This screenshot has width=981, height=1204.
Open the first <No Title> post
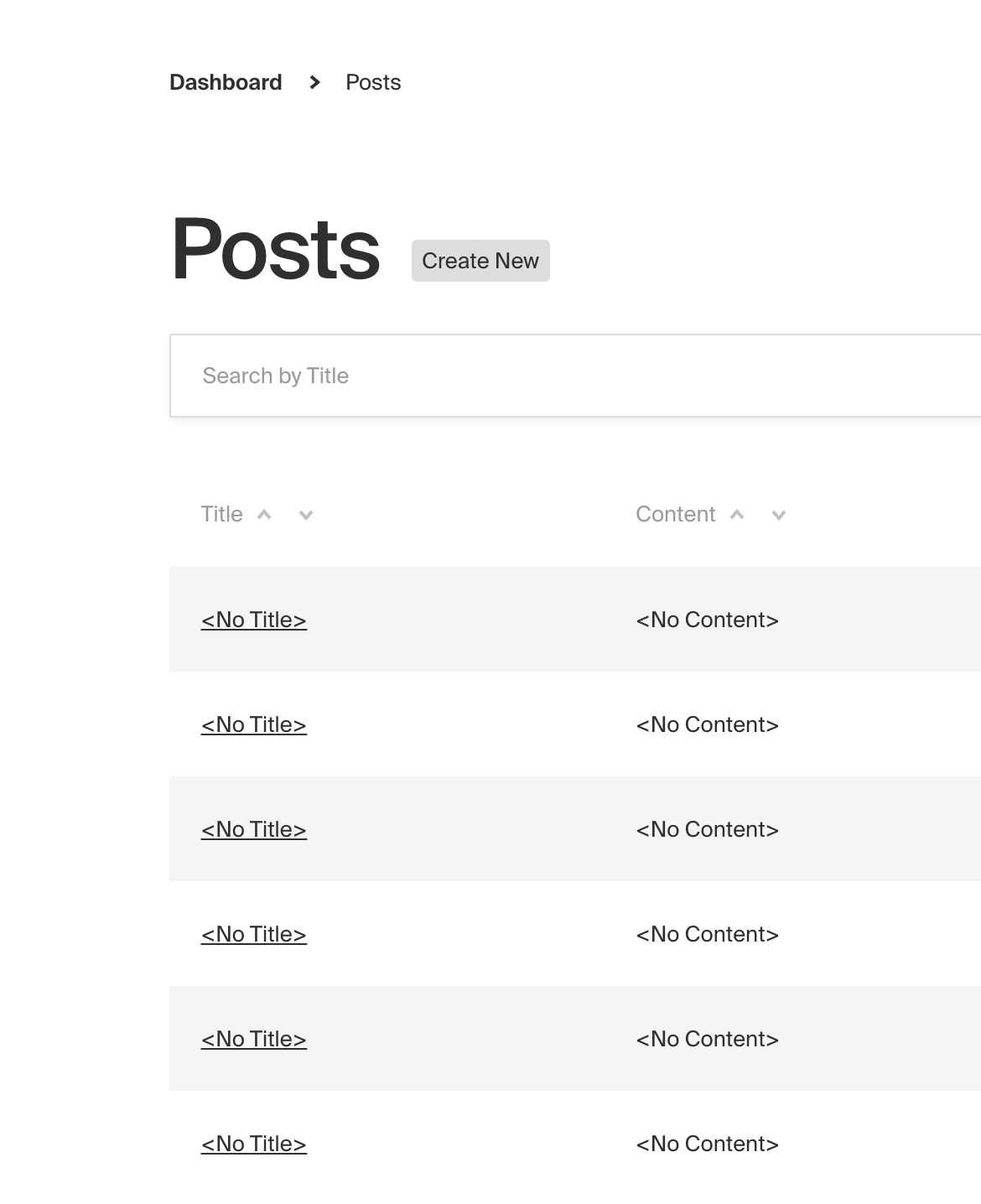253,620
